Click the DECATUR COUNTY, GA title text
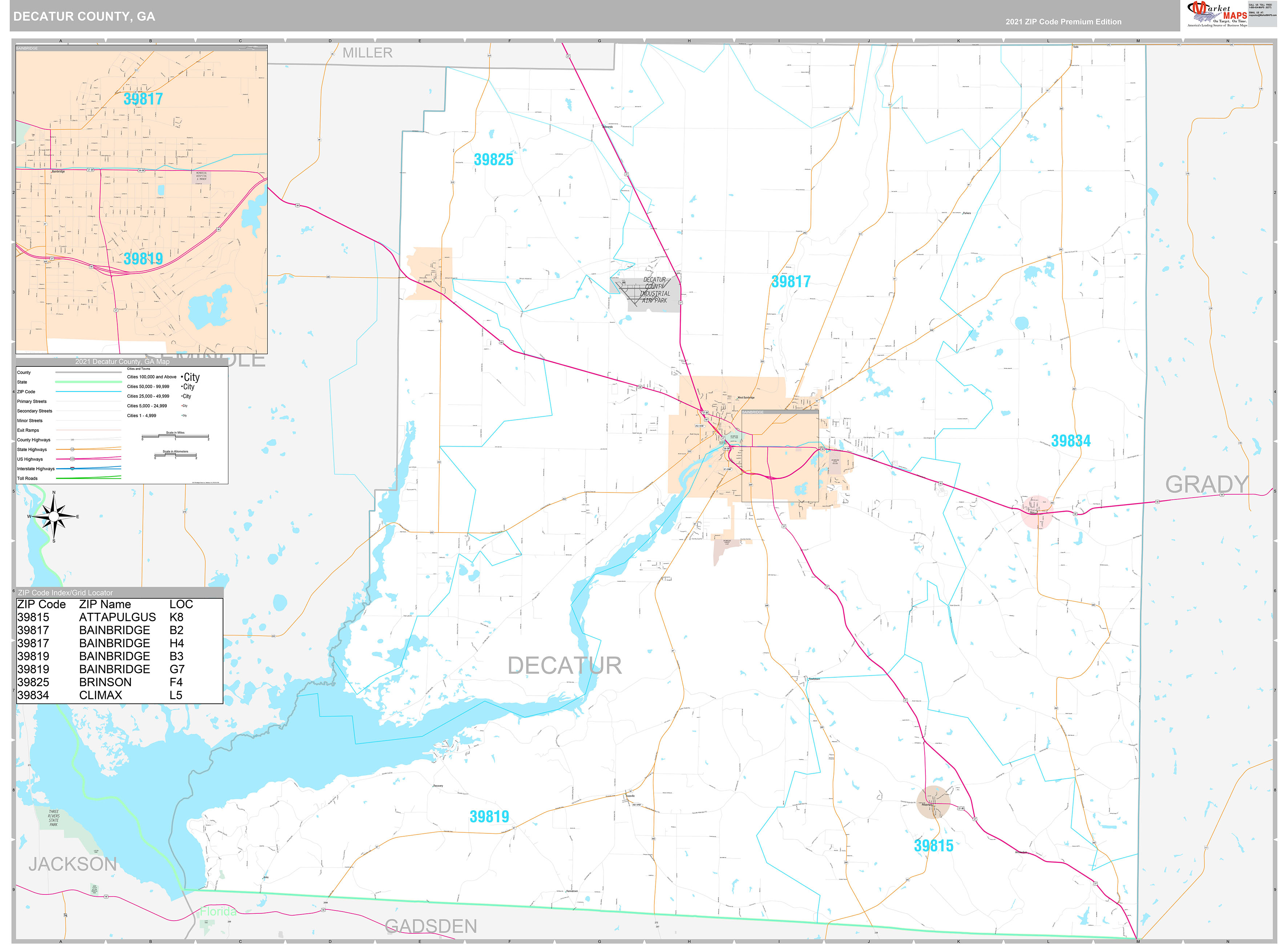 point(84,17)
